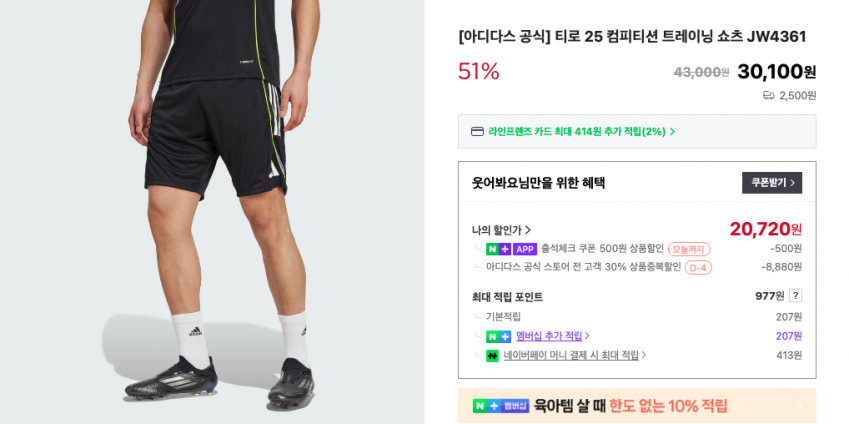Click the 육아템 살 때 한도 없는 10% 적립 banner
Screen dimensions: 849x424
point(637,406)
